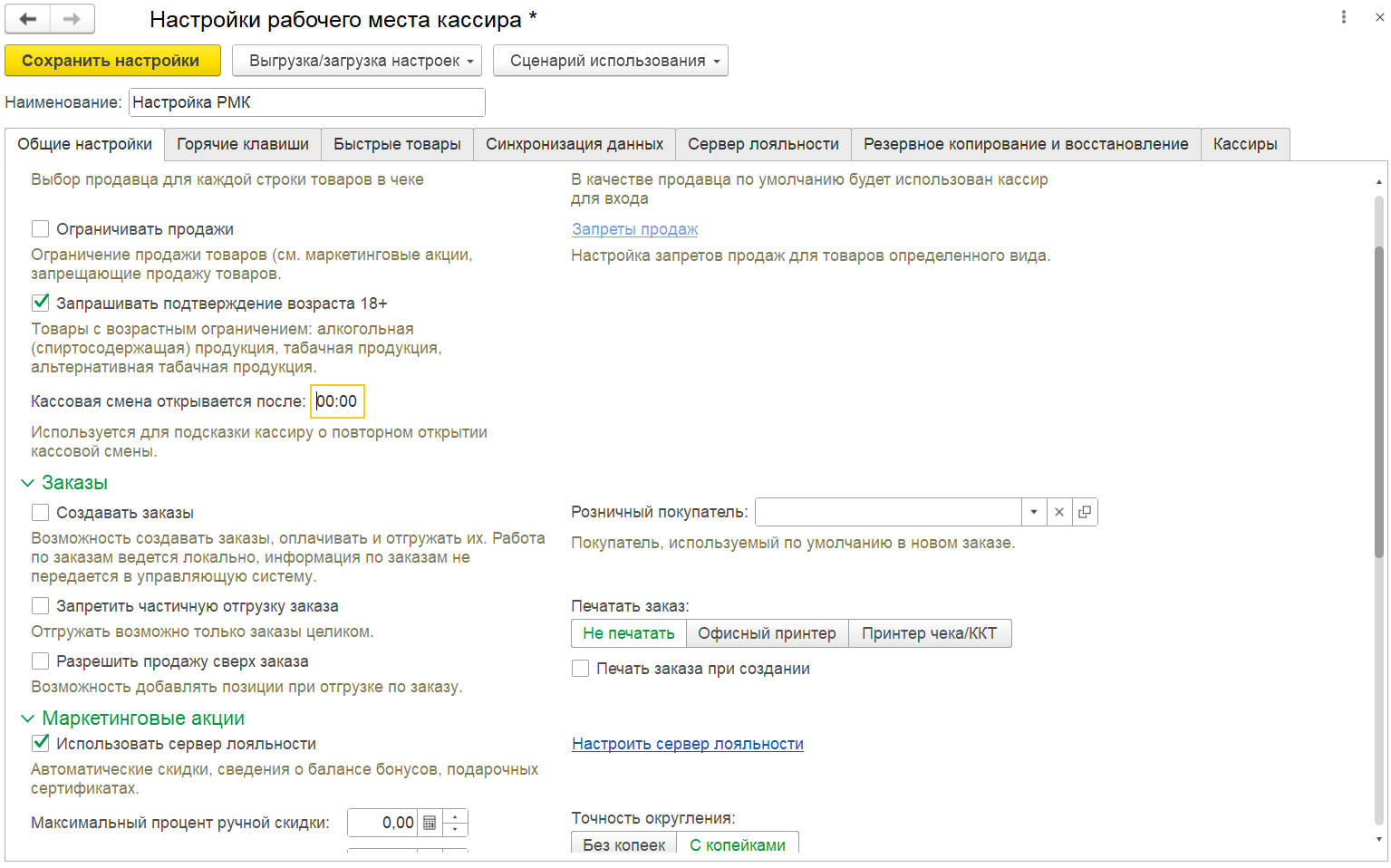Screen dimensions: 1391x868
Task: Click the Розничный покупатель input field
Action: [889, 512]
